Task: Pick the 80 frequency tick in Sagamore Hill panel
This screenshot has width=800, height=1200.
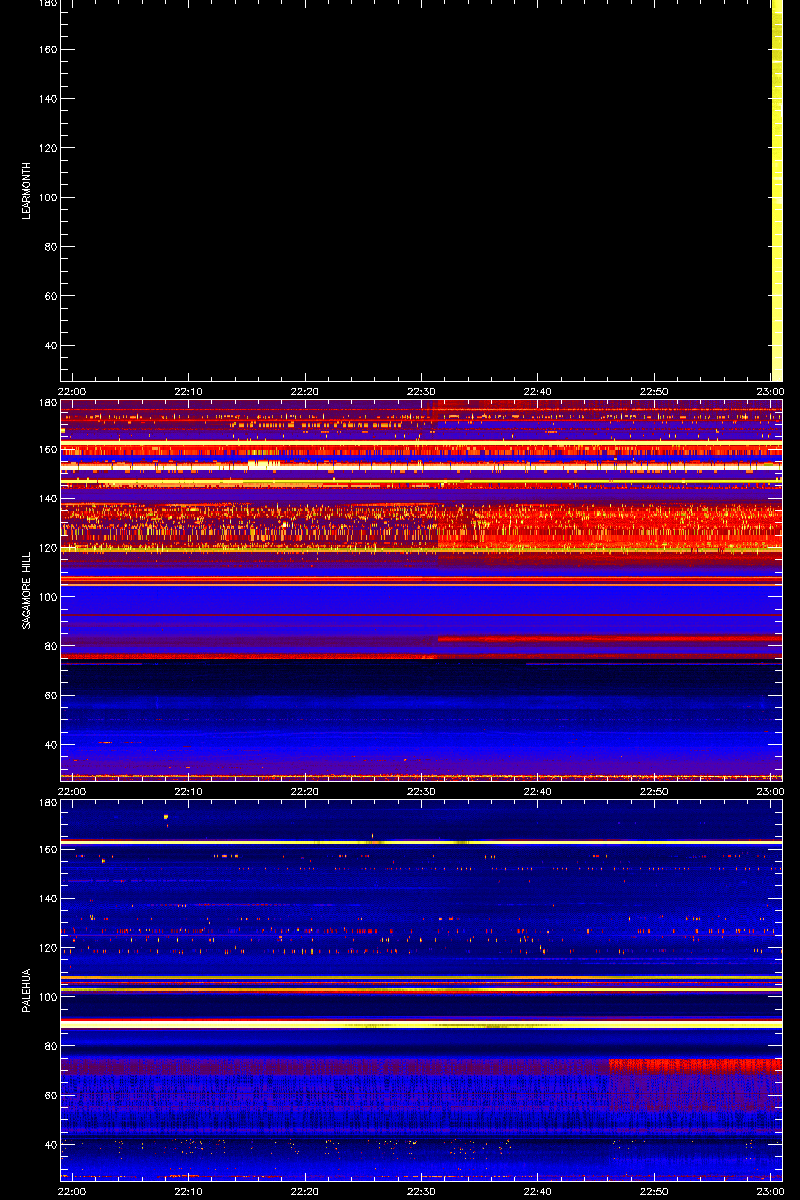Action: (x=52, y=646)
